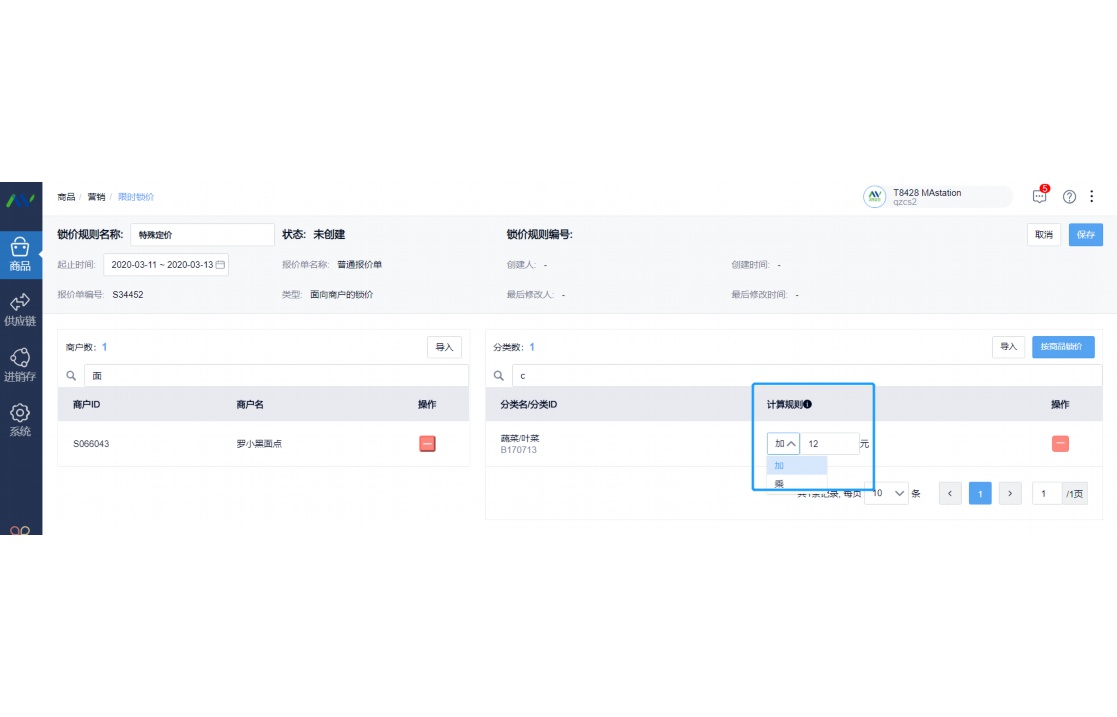This screenshot has height=717, width=1117.
Task: Open the 商品 sidebar section
Action: point(20,254)
